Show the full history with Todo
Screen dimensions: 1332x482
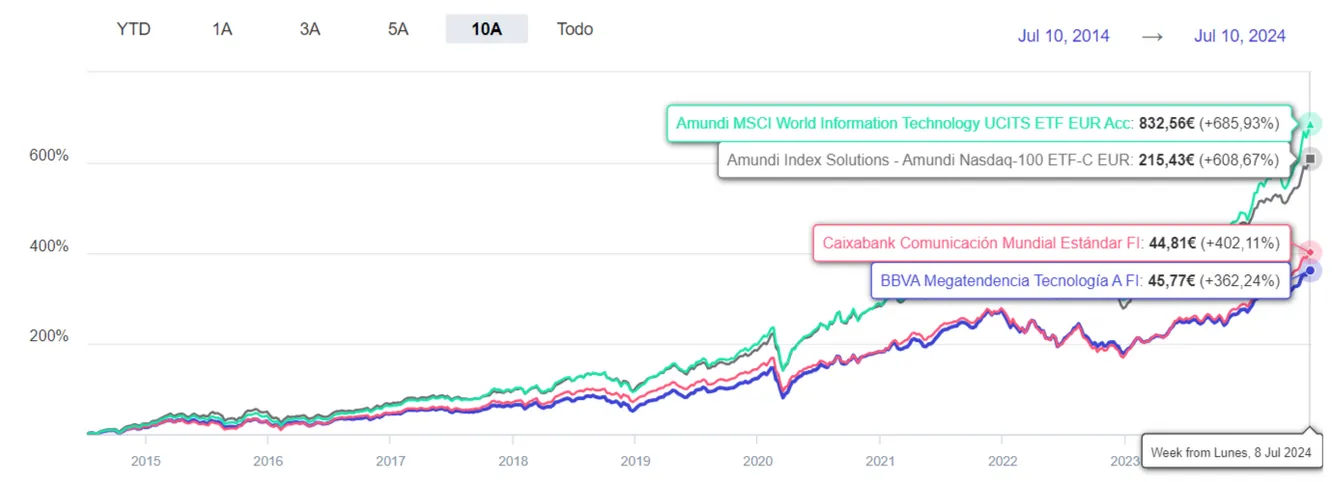click(575, 29)
